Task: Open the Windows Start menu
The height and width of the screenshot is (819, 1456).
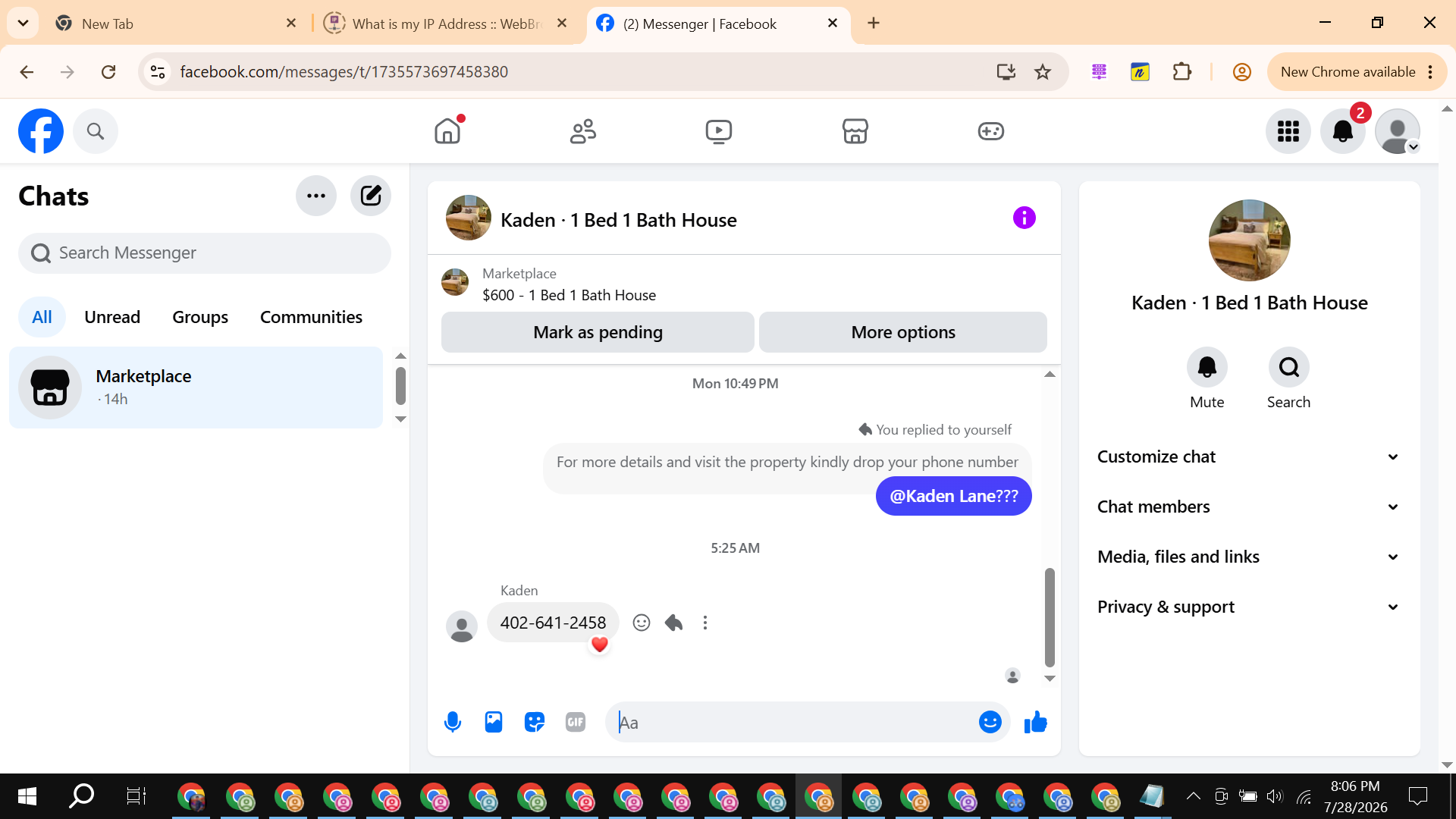Action: click(x=27, y=796)
